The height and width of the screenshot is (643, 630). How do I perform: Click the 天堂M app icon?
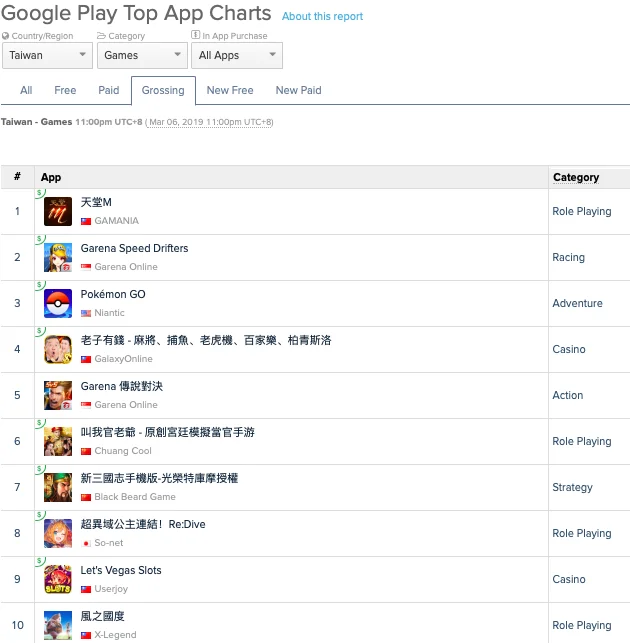pos(58,211)
